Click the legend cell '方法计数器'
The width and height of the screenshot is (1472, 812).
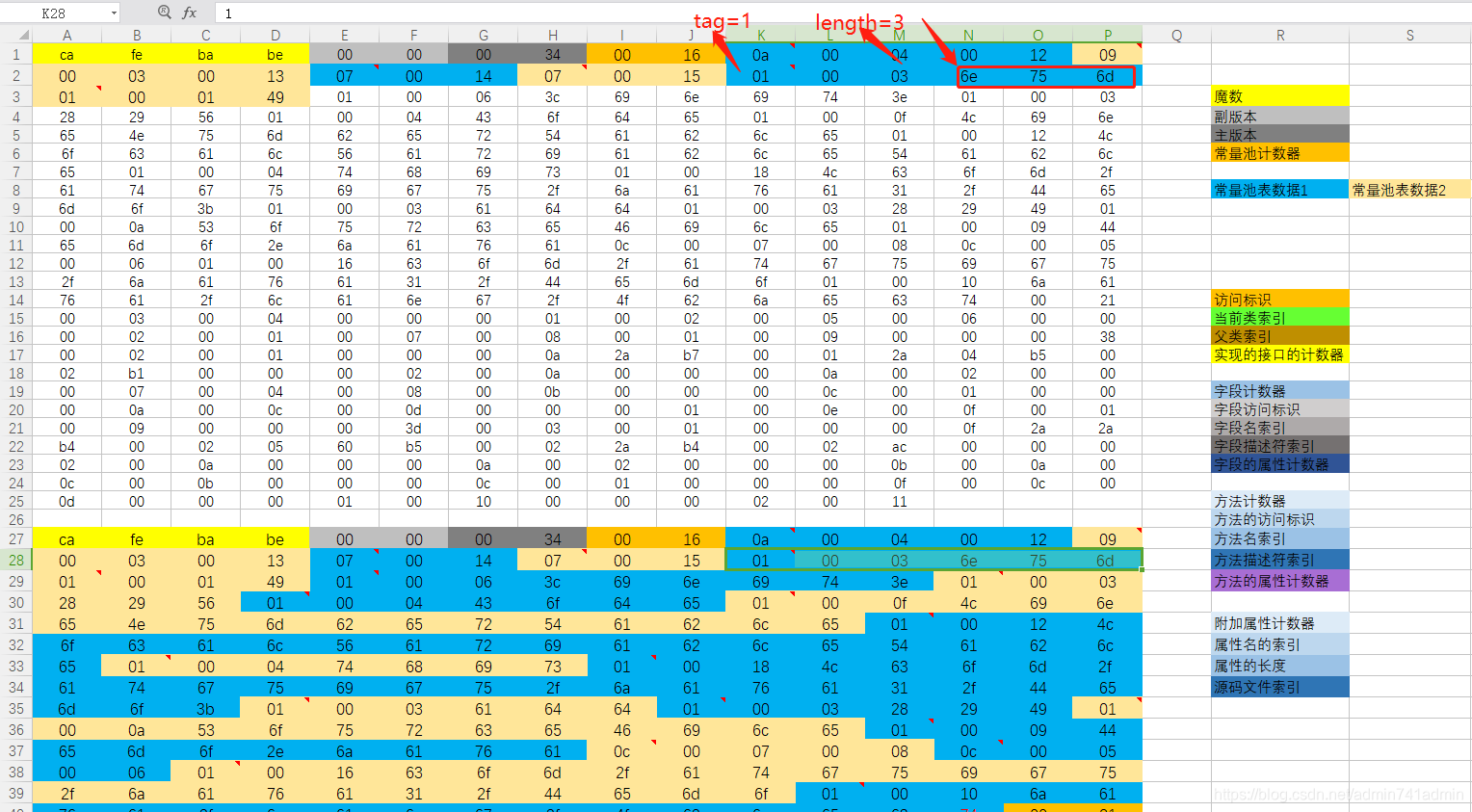[x=1280, y=501]
